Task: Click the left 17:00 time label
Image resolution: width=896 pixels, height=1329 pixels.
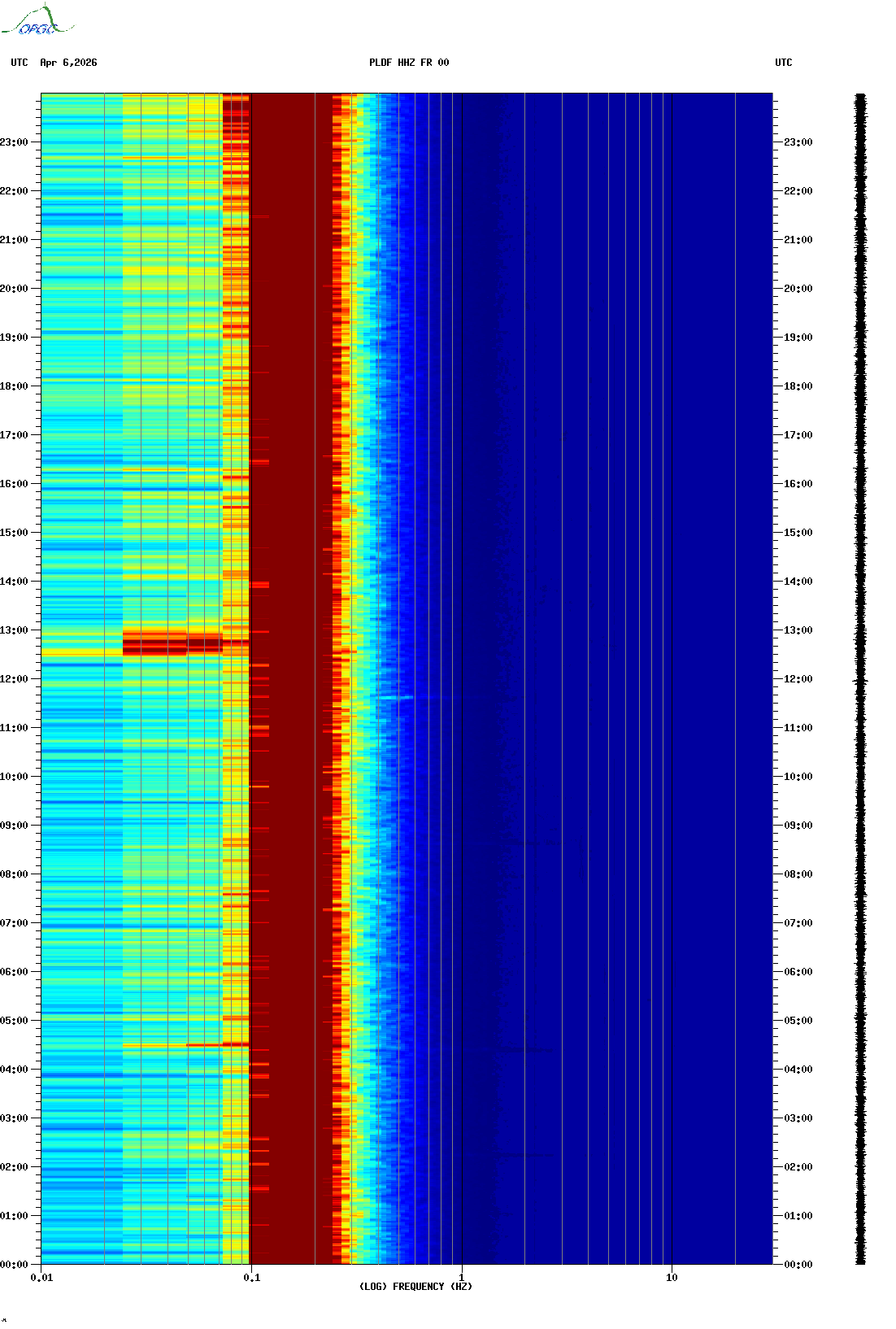Action: [x=14, y=435]
